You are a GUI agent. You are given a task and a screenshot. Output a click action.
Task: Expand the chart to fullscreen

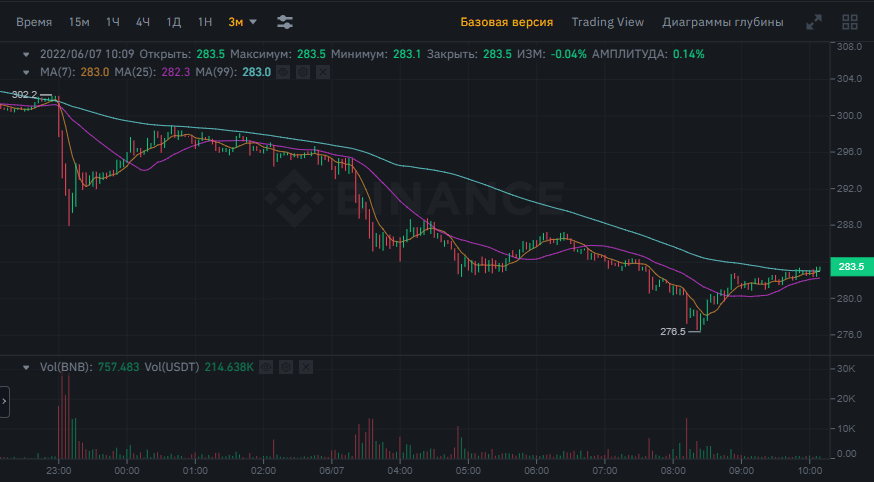click(x=815, y=21)
